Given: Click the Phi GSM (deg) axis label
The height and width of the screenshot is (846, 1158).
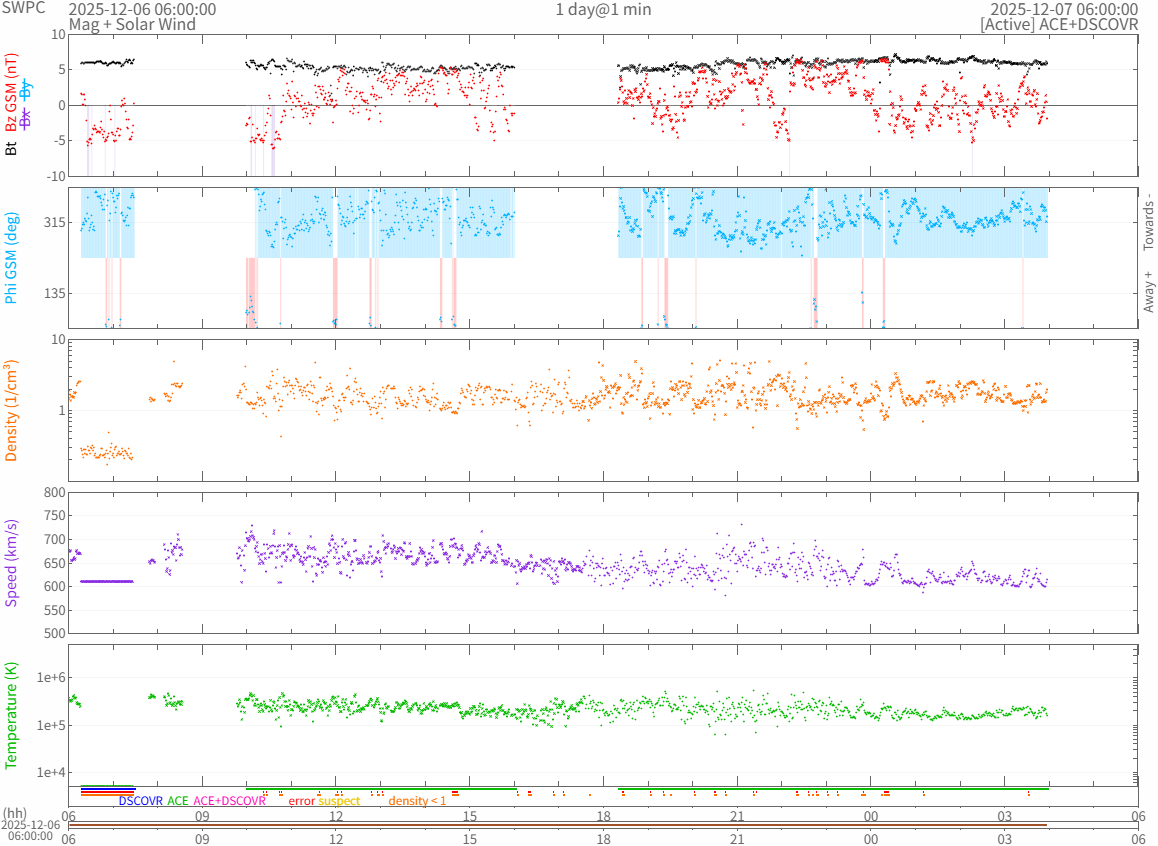Looking at the screenshot, I should pyautogui.click(x=12, y=258).
